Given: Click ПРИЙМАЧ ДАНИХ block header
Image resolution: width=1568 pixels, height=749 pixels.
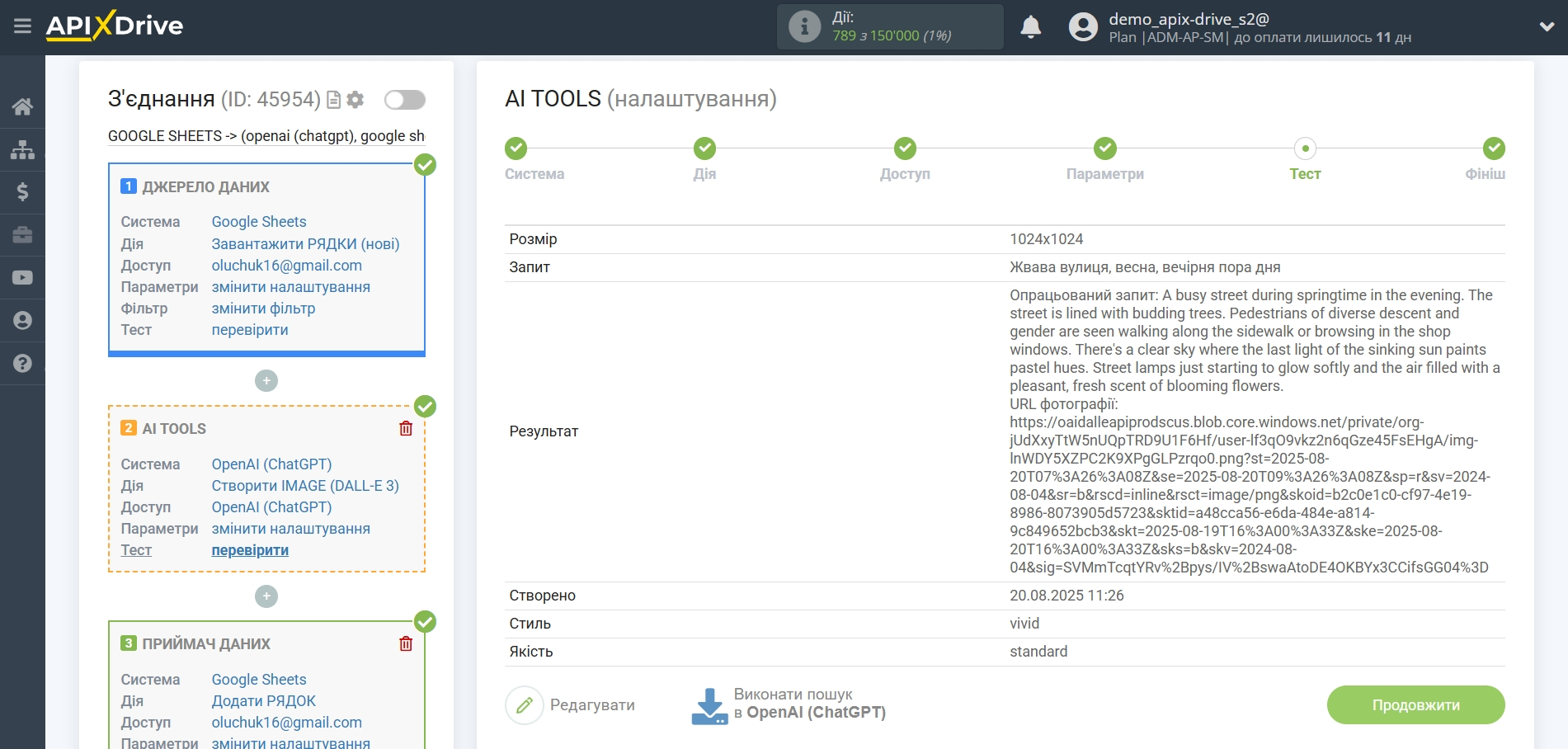Looking at the screenshot, I should (206, 644).
